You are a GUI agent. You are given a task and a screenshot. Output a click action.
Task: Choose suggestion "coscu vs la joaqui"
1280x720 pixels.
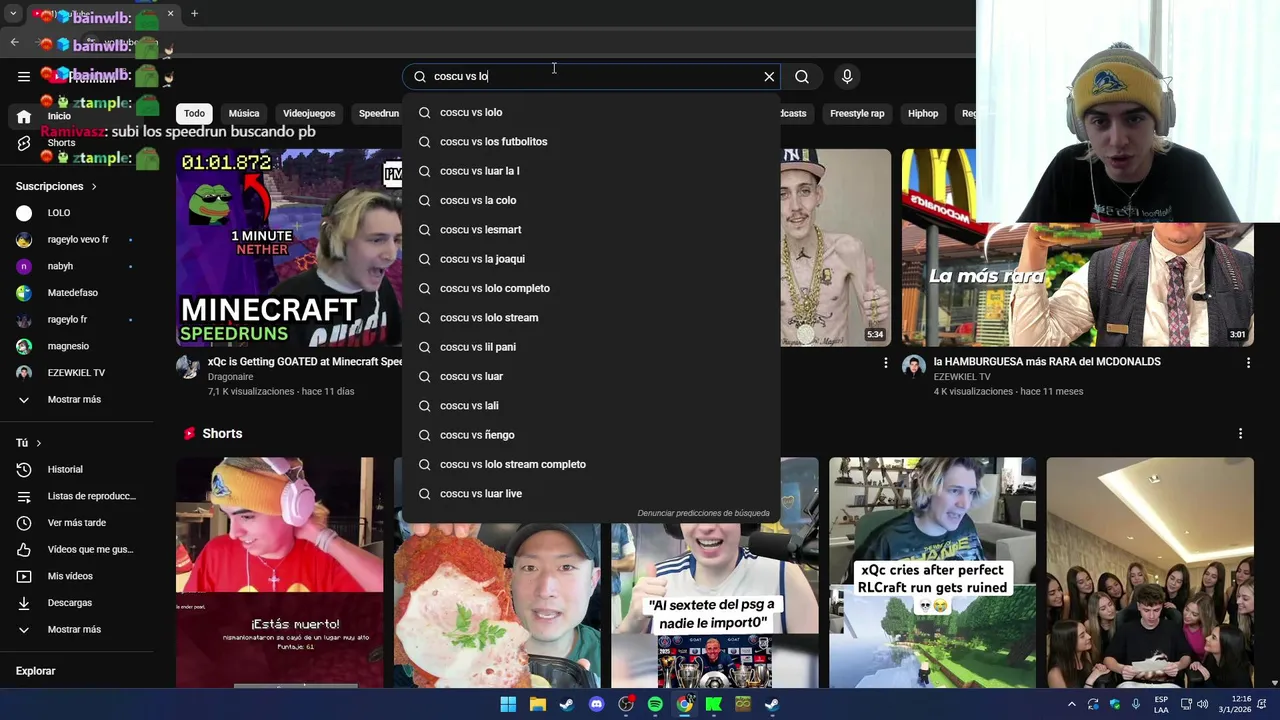(591, 259)
